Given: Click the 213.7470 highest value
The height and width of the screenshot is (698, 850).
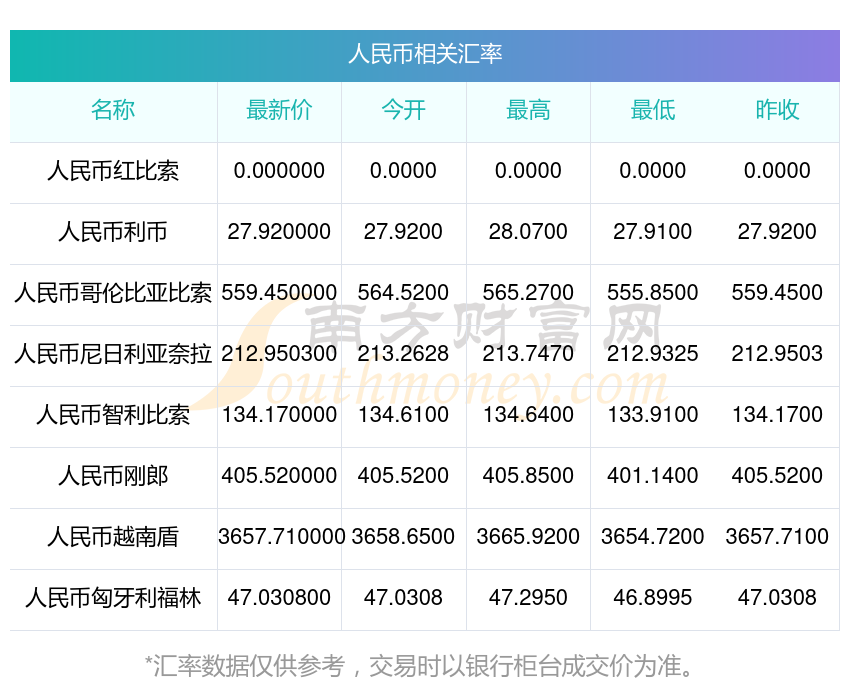Looking at the screenshot, I should click(528, 354).
